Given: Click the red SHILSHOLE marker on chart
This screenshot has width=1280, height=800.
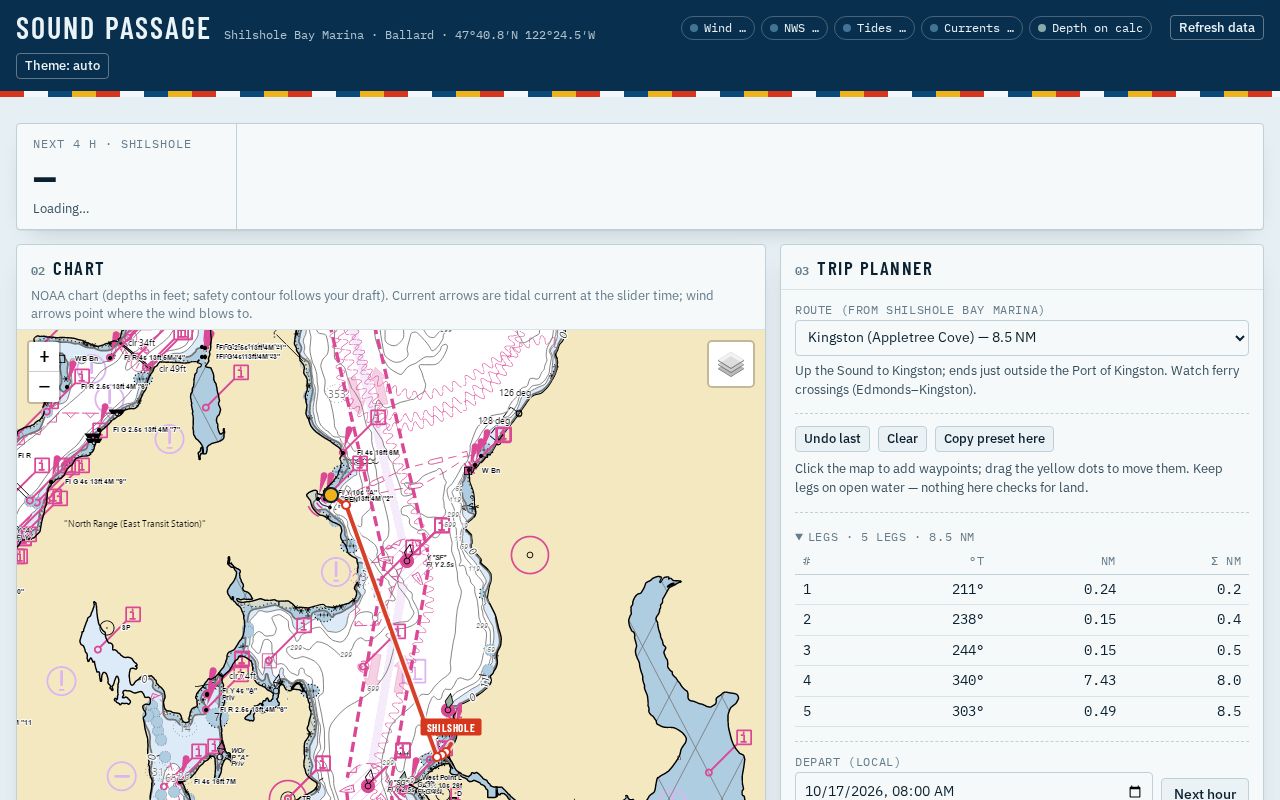Looking at the screenshot, I should coord(451,727).
